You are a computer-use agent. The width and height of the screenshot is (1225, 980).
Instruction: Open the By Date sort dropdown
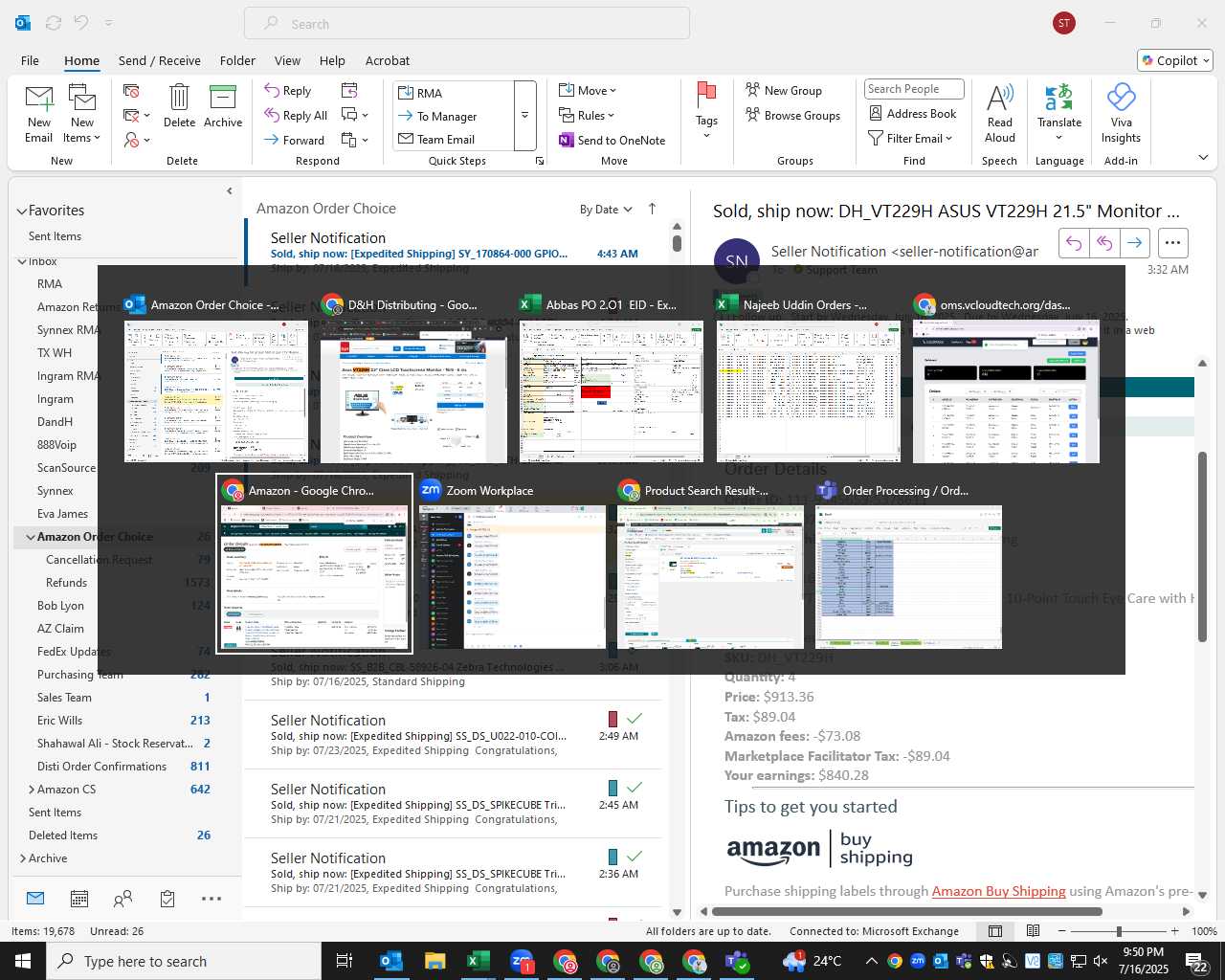tap(606, 210)
